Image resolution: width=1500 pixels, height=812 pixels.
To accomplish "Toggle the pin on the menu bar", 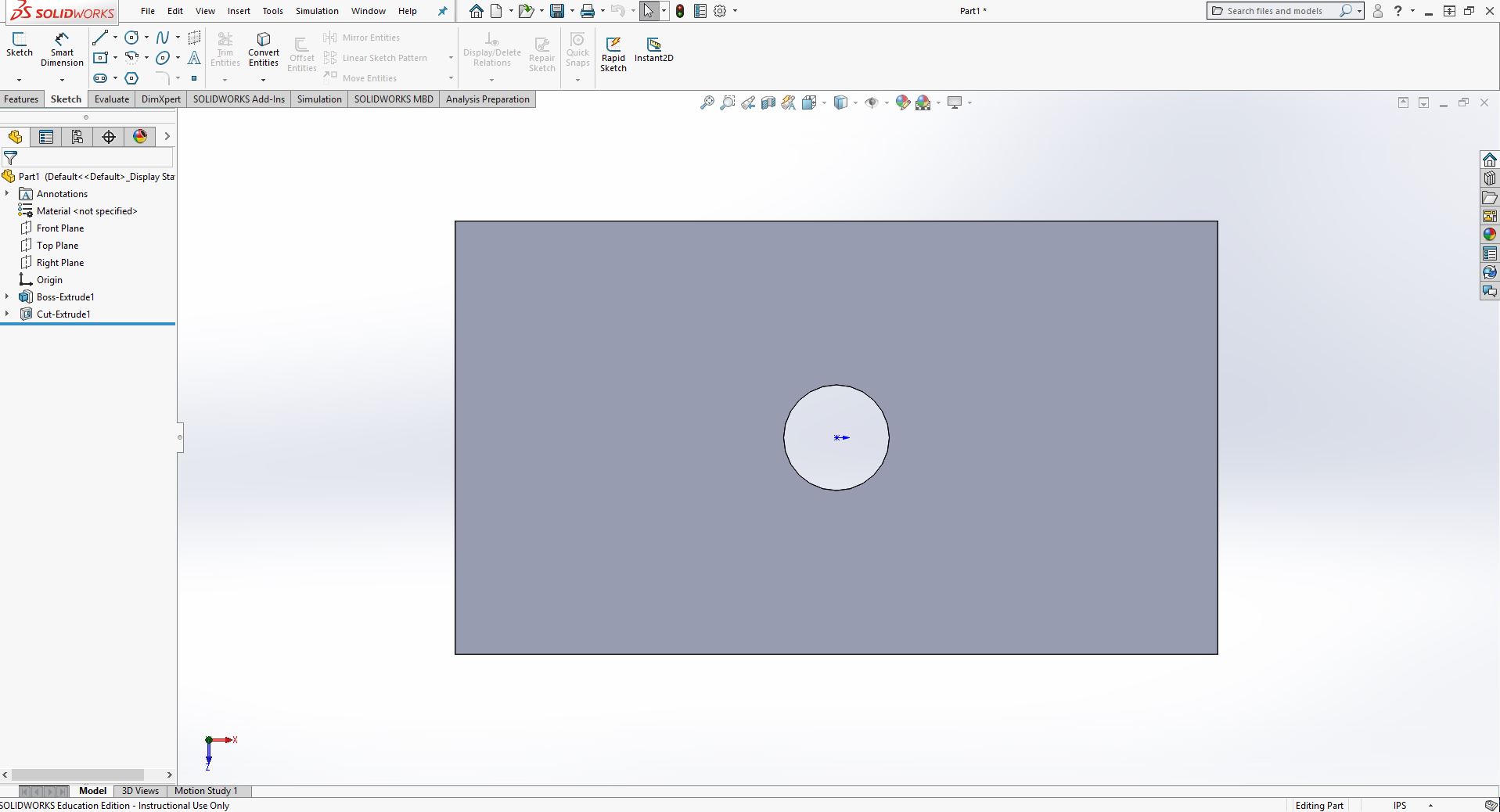I will pos(442,11).
